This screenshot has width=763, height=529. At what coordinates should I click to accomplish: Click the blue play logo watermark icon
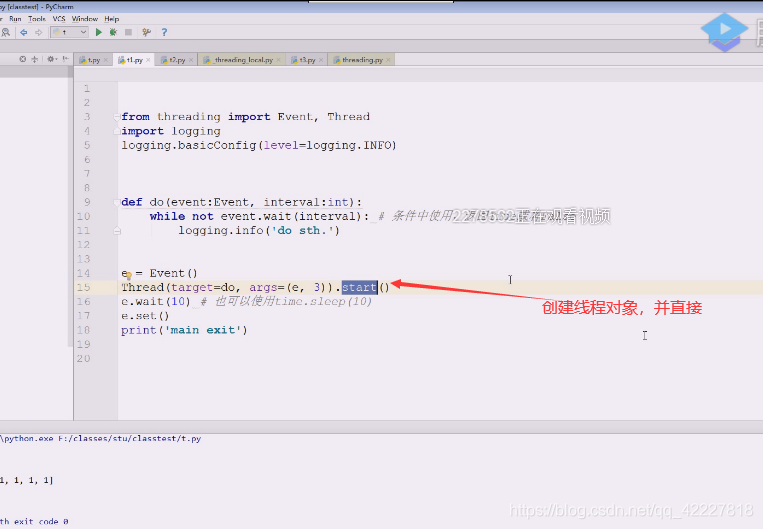click(x=725, y=32)
